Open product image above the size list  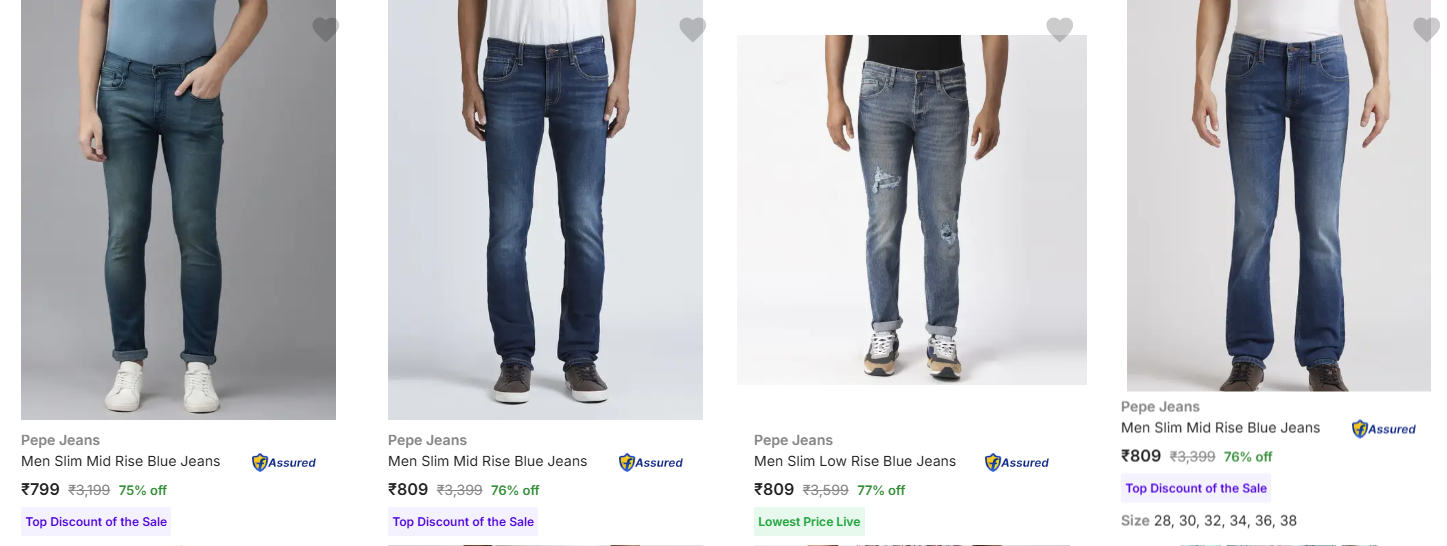point(1278,195)
